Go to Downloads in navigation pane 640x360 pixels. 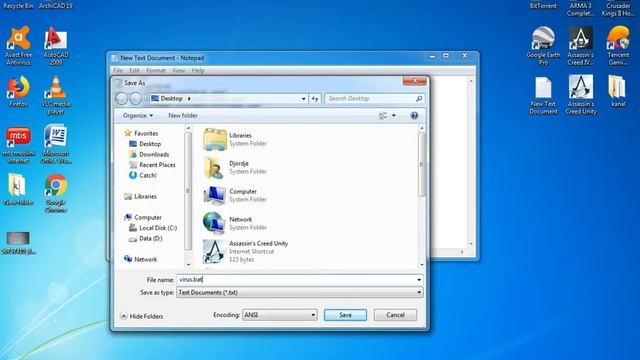pos(149,154)
